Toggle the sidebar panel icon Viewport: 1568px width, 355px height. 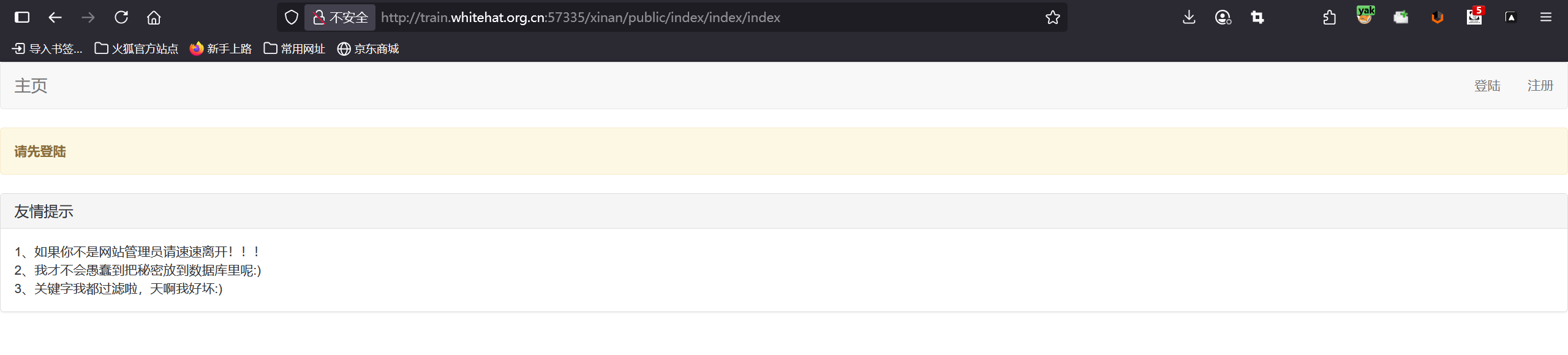22,17
